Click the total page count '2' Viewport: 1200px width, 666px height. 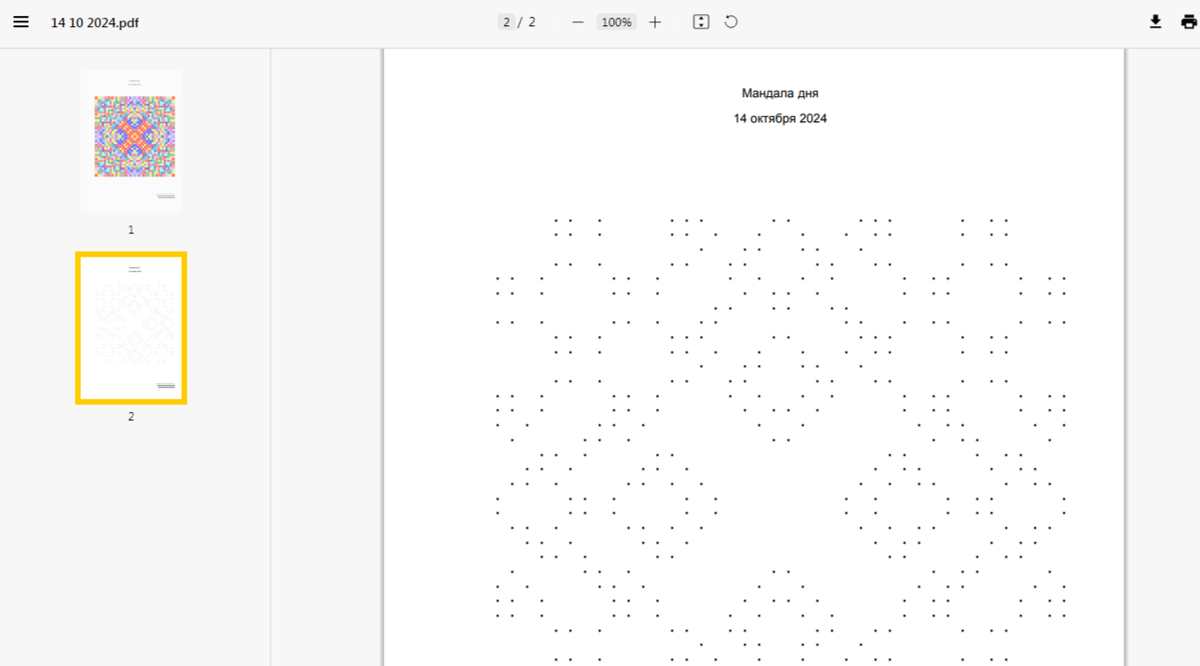click(532, 22)
